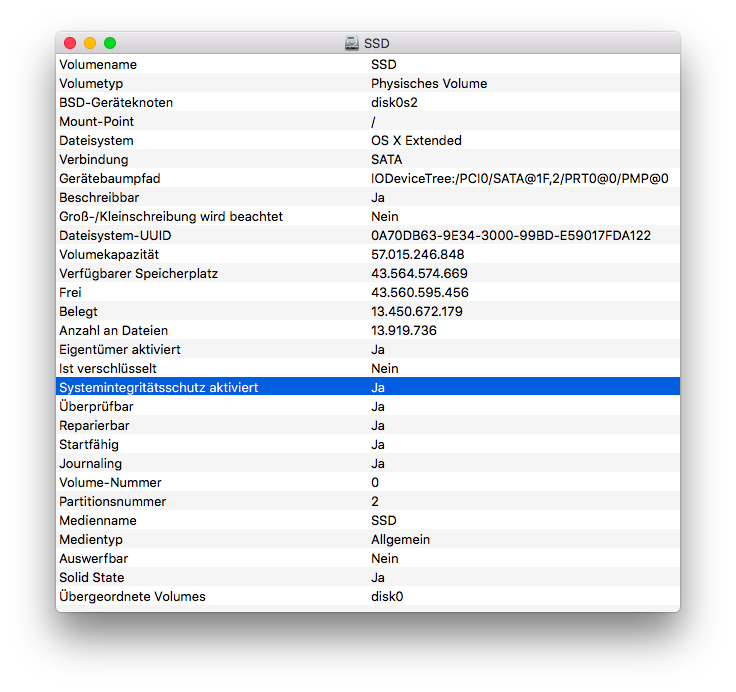736x692 pixels.
Task: Click the value 13.450.672.179
Action: pos(416,312)
